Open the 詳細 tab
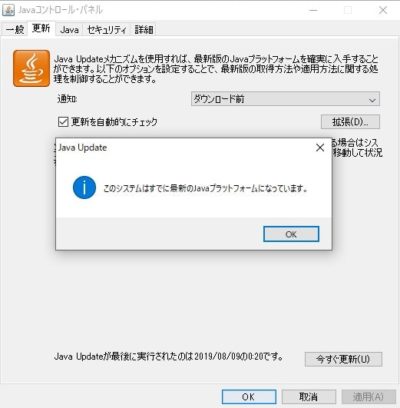The height and width of the screenshot is (408, 400). (x=144, y=30)
